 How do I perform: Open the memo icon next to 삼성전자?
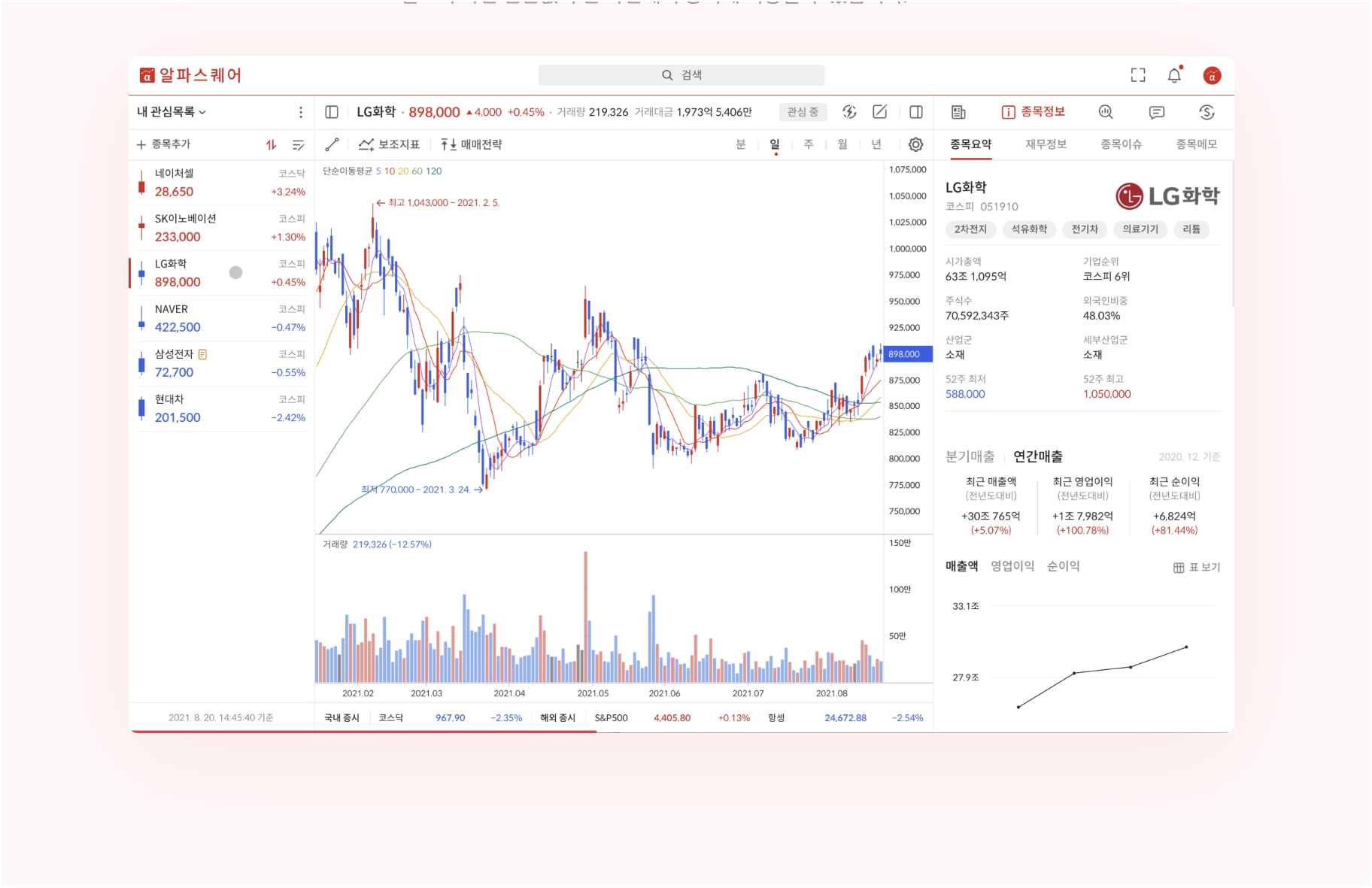point(202,354)
